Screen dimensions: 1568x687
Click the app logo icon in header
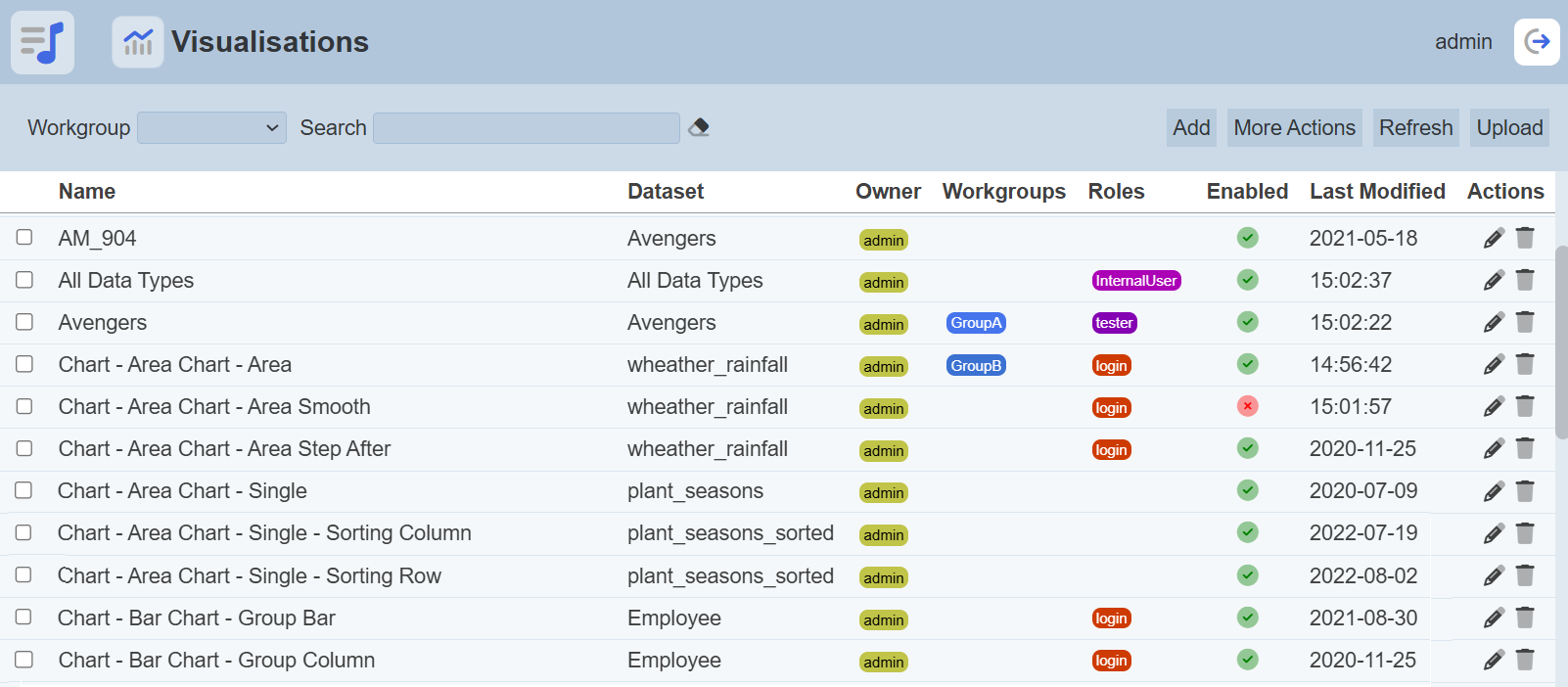click(42, 42)
